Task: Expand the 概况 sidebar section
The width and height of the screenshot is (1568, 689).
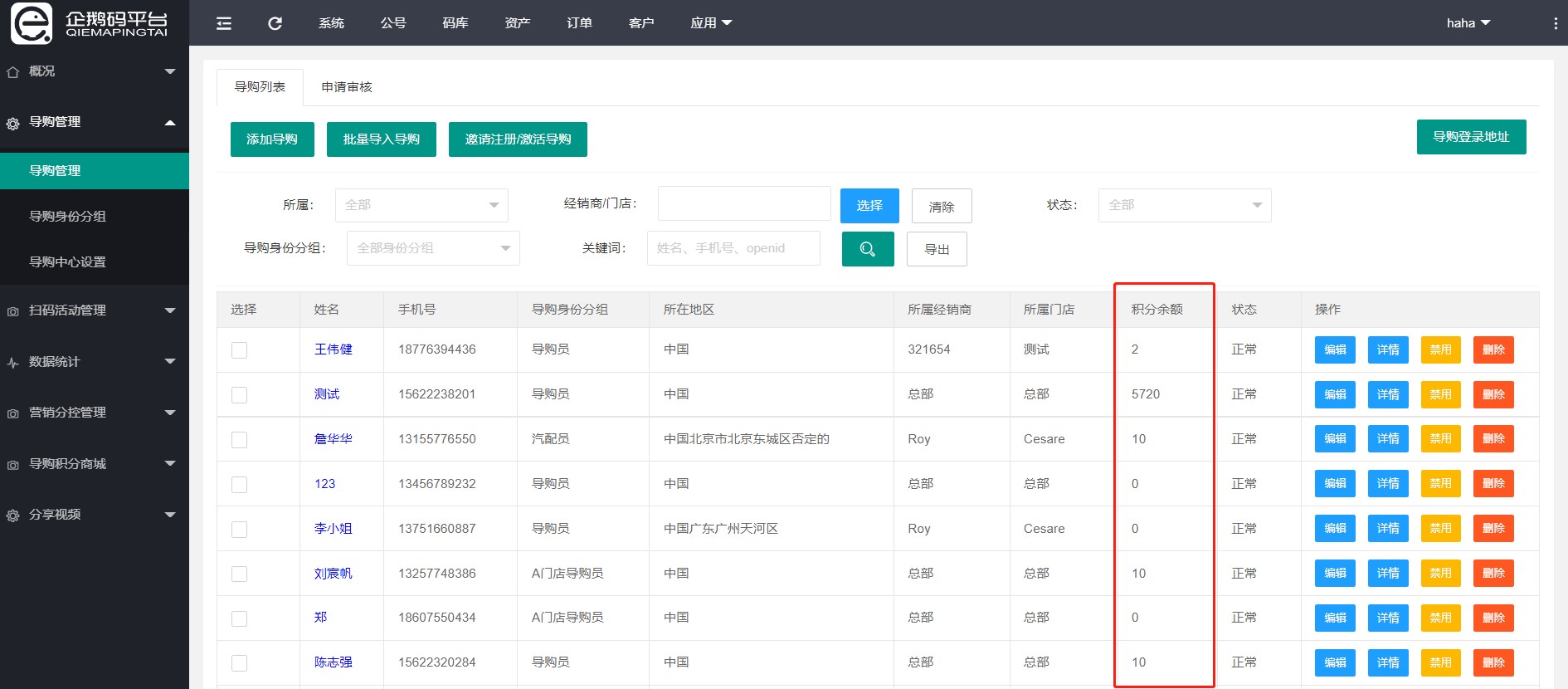Action: pyautogui.click(x=170, y=71)
